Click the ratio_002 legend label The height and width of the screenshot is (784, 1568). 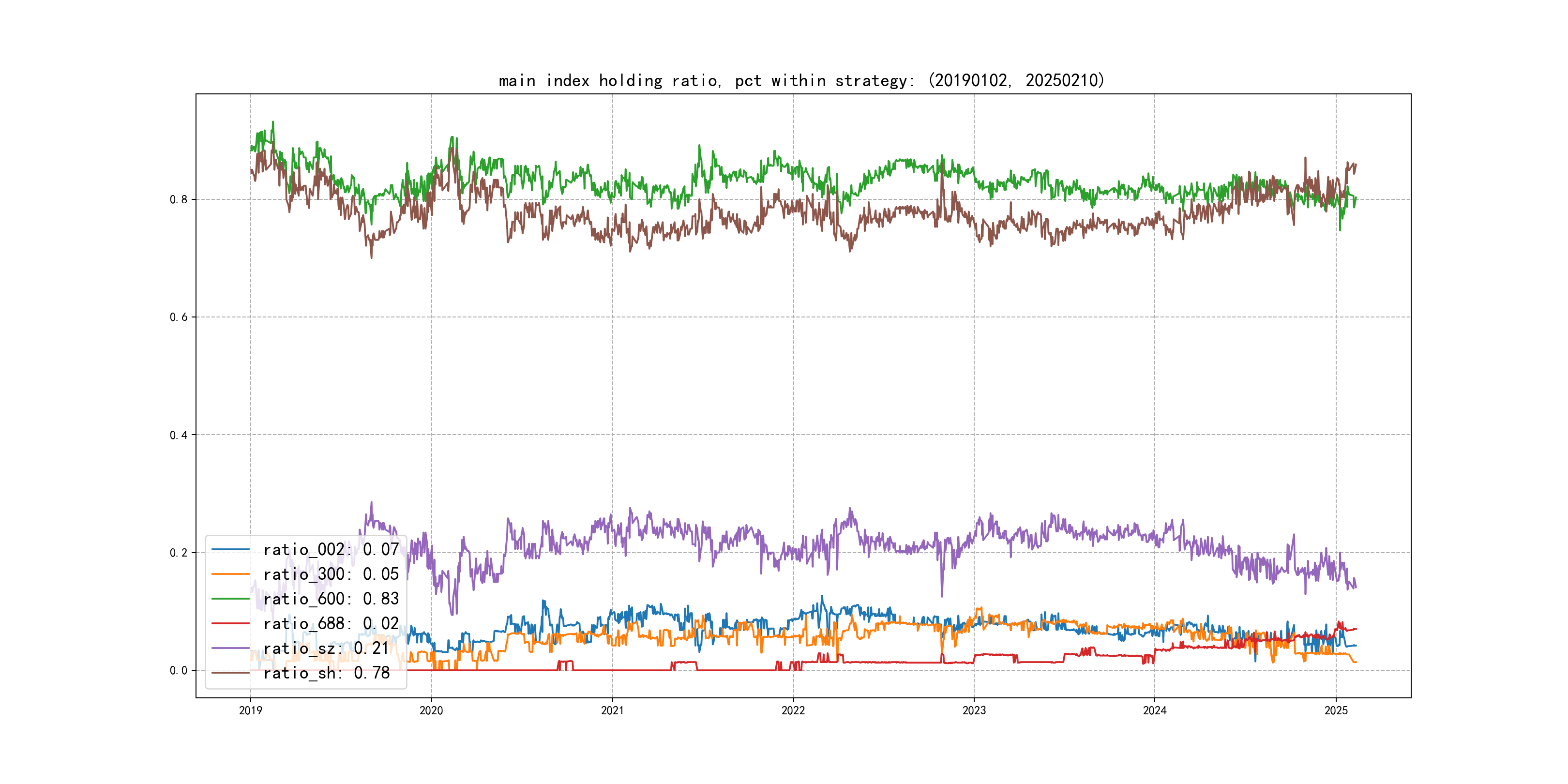pos(331,550)
